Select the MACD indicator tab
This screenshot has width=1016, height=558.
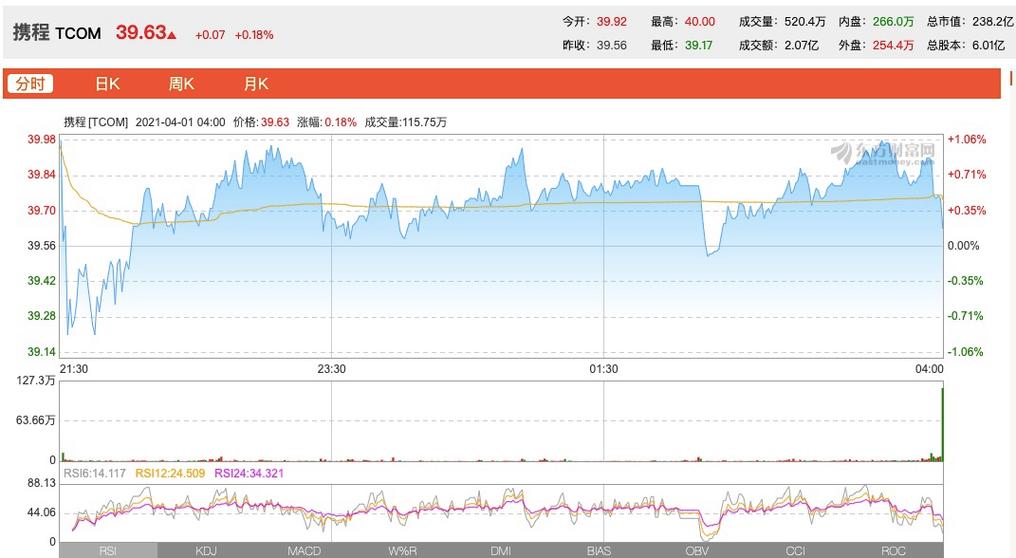pyautogui.click(x=305, y=551)
